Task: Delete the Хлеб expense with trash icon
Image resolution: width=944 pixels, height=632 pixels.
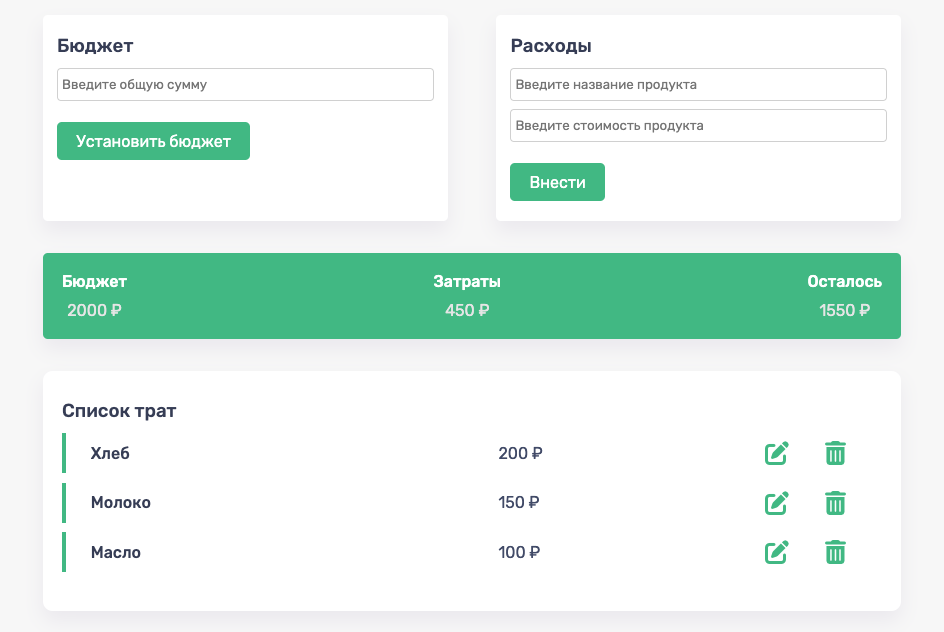Action: [835, 453]
